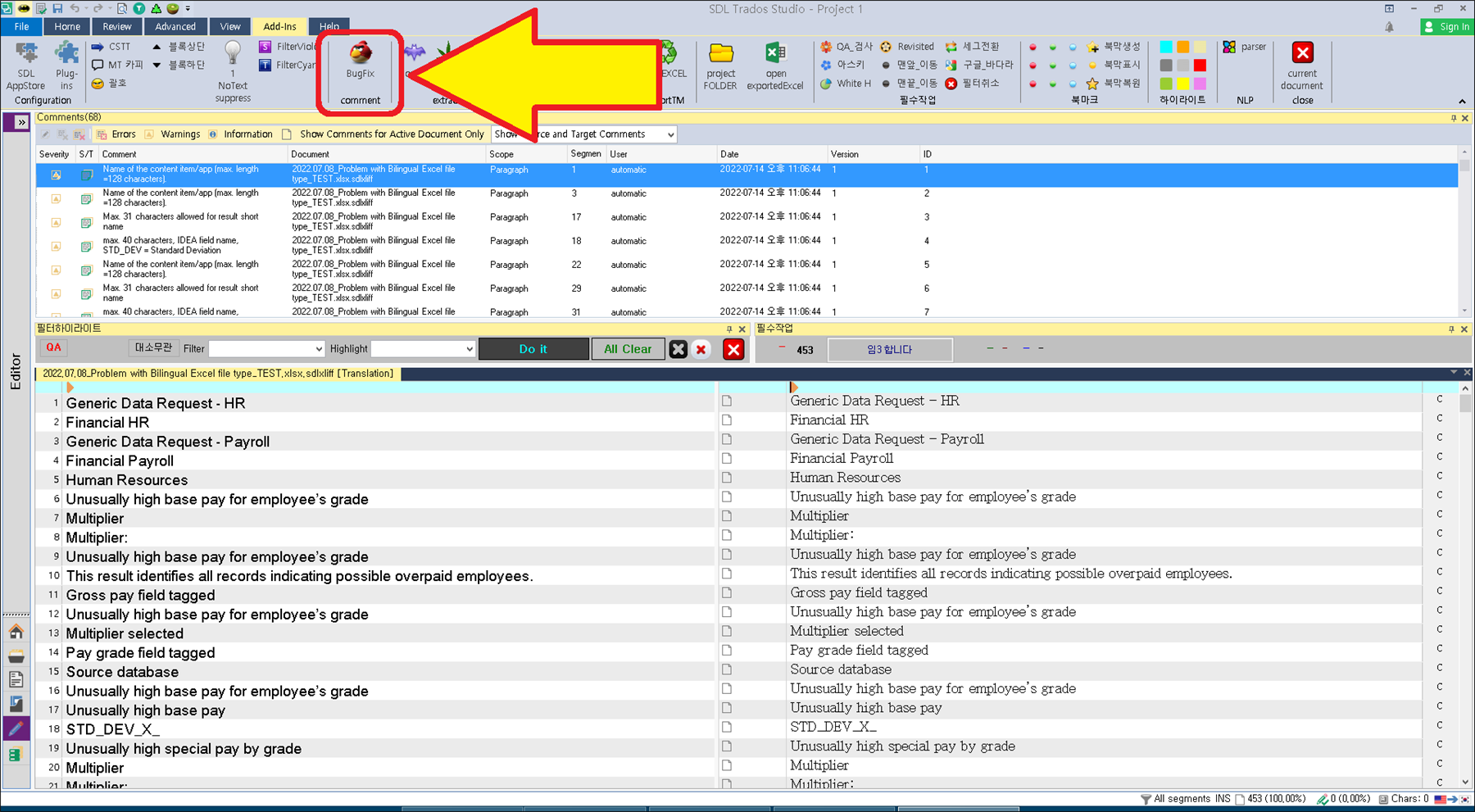Launch the BugFix comment tool
Viewport: 1475px width, 812px height.
[x=360, y=61]
